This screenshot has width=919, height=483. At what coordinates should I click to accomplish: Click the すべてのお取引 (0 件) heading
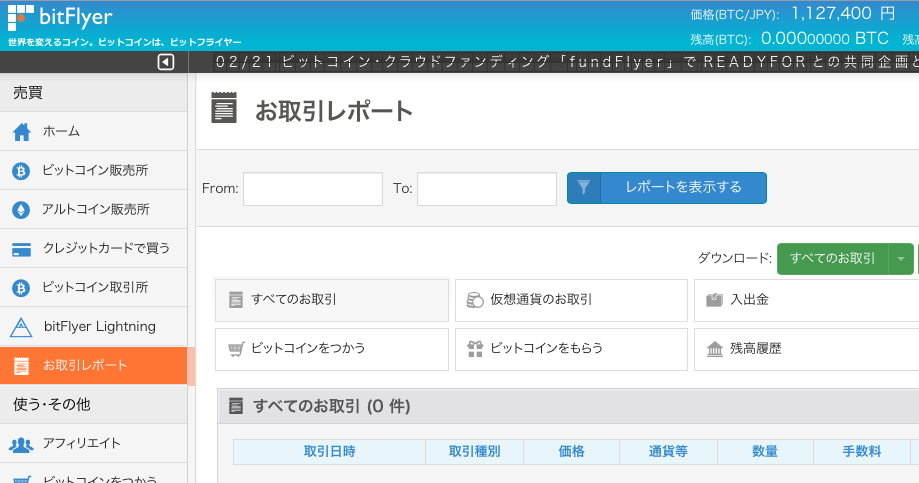point(331,406)
